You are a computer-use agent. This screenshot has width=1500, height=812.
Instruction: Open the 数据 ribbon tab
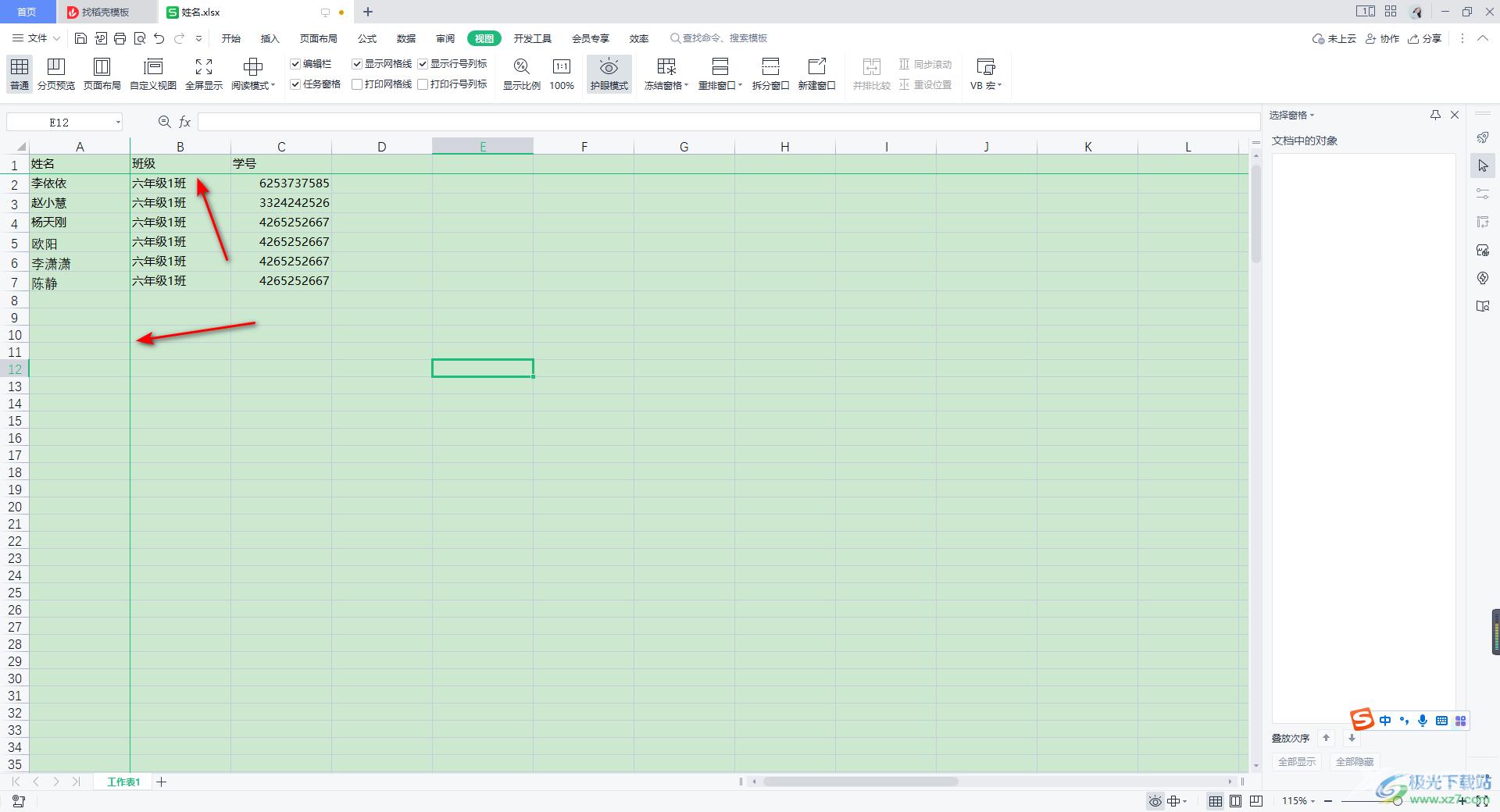click(406, 38)
